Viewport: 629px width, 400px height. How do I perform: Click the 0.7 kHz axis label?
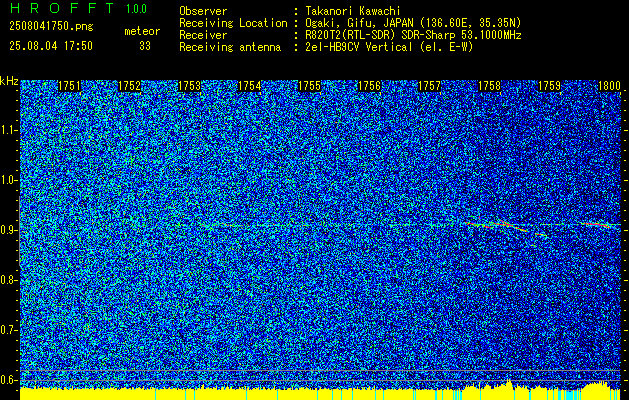8,330
